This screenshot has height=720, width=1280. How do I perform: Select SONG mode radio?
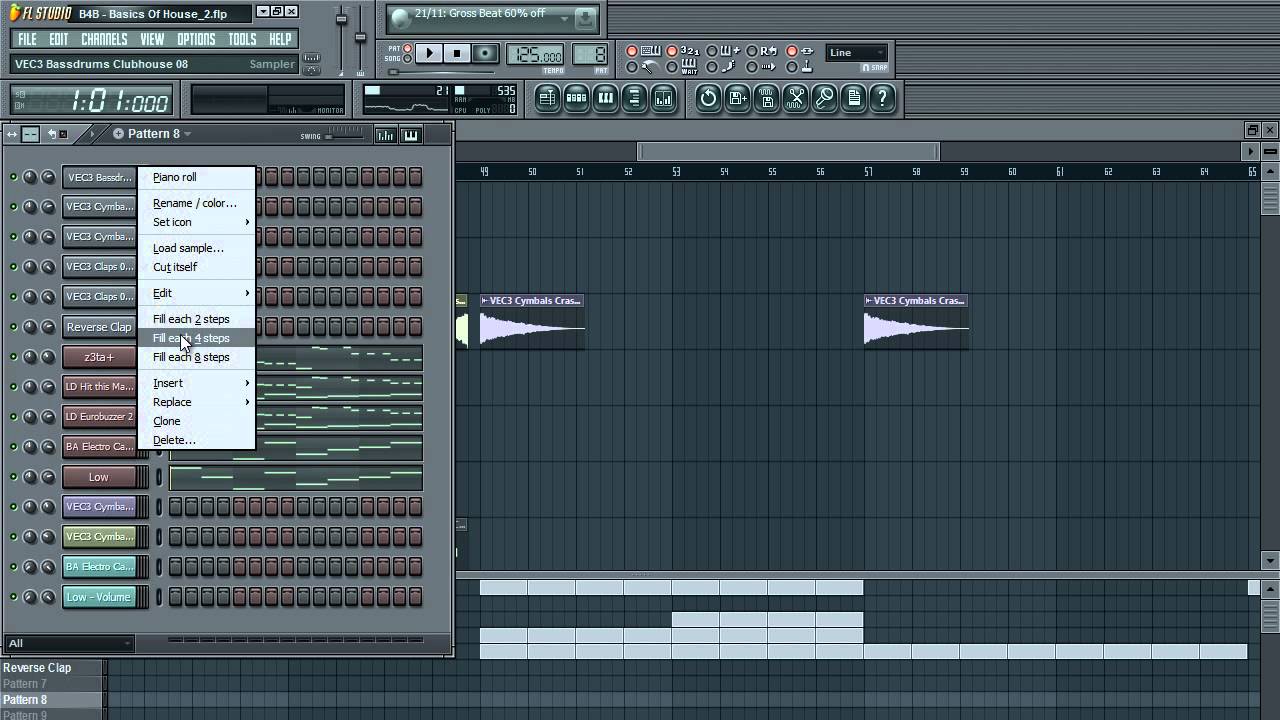coord(408,59)
